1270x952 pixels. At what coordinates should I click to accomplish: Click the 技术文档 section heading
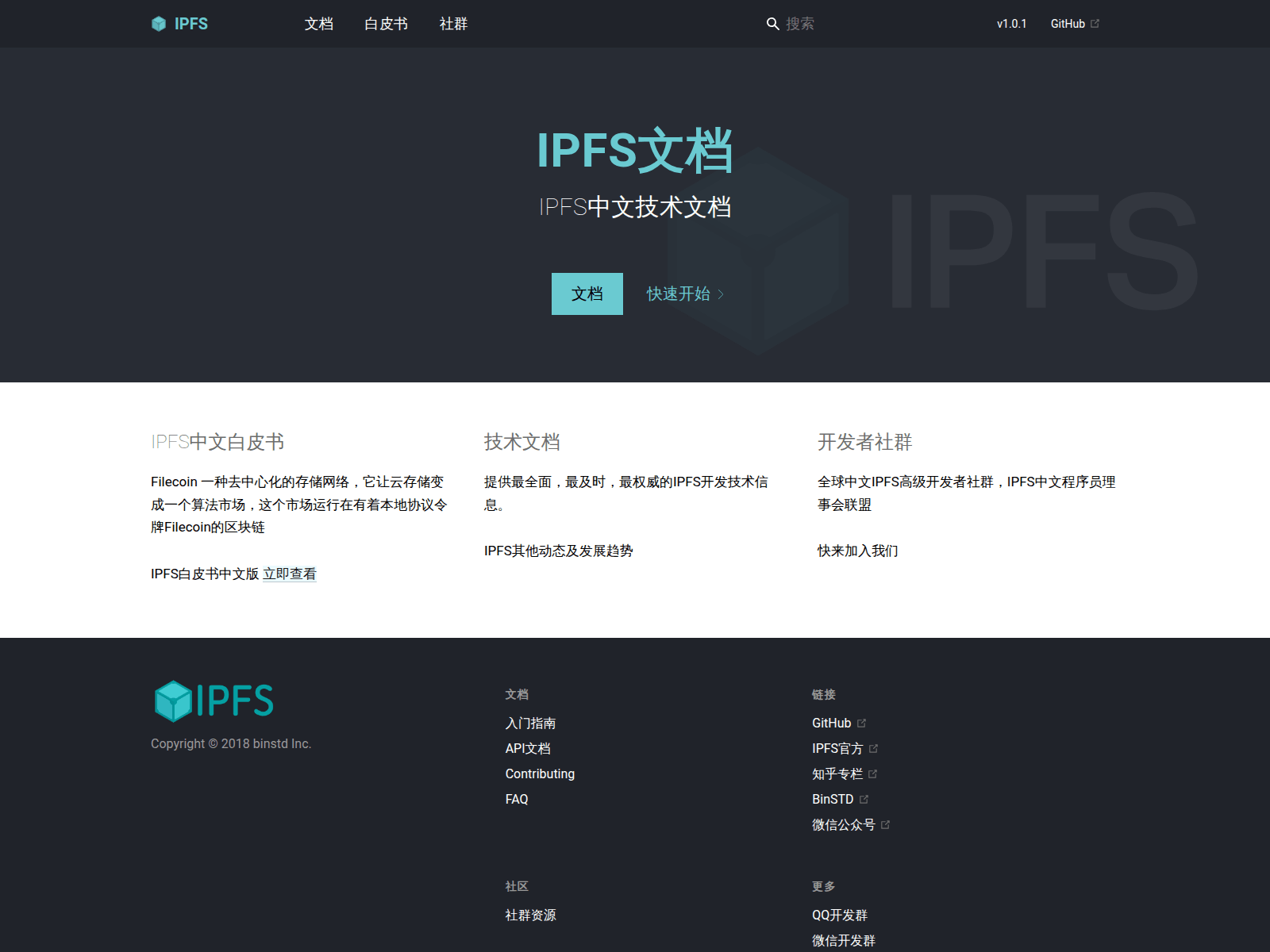click(522, 442)
